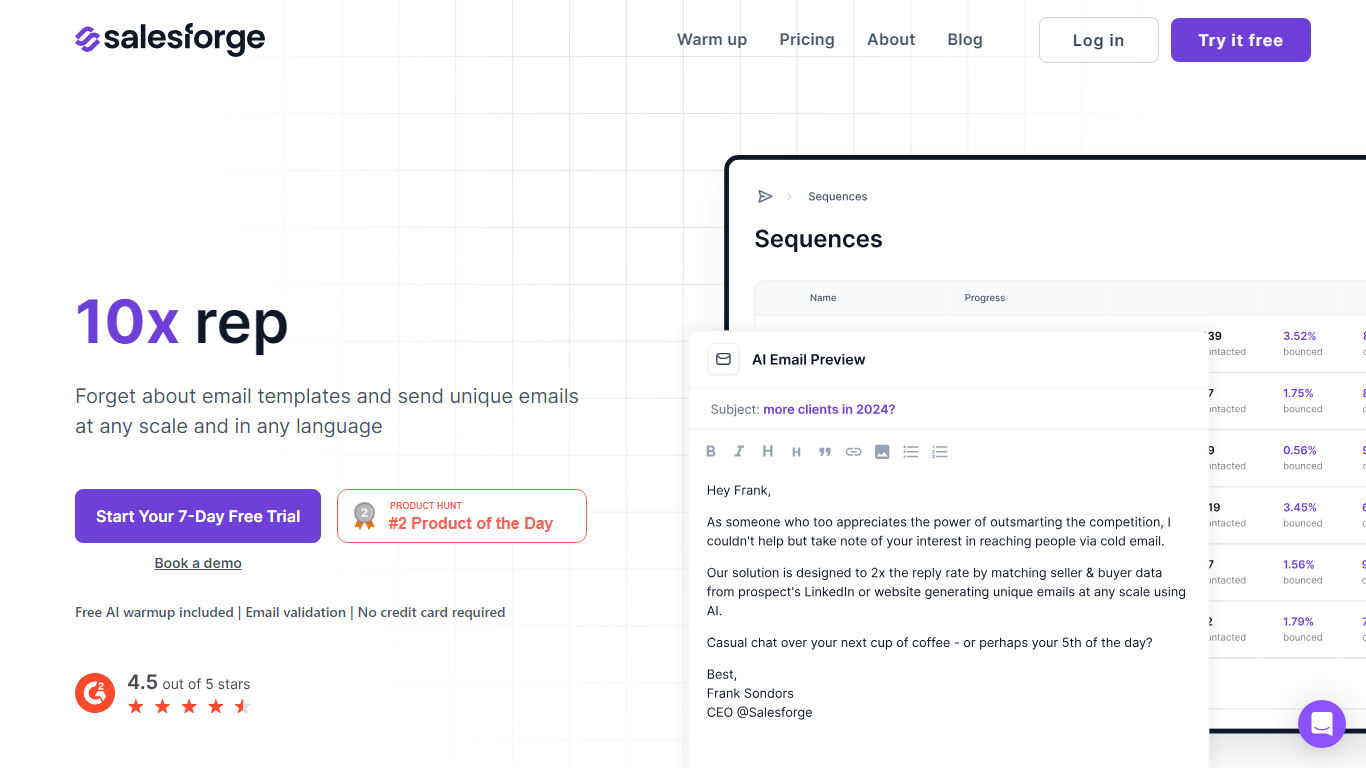Follow the Book a demo link
Viewport: 1366px width, 768px height.
pos(198,563)
